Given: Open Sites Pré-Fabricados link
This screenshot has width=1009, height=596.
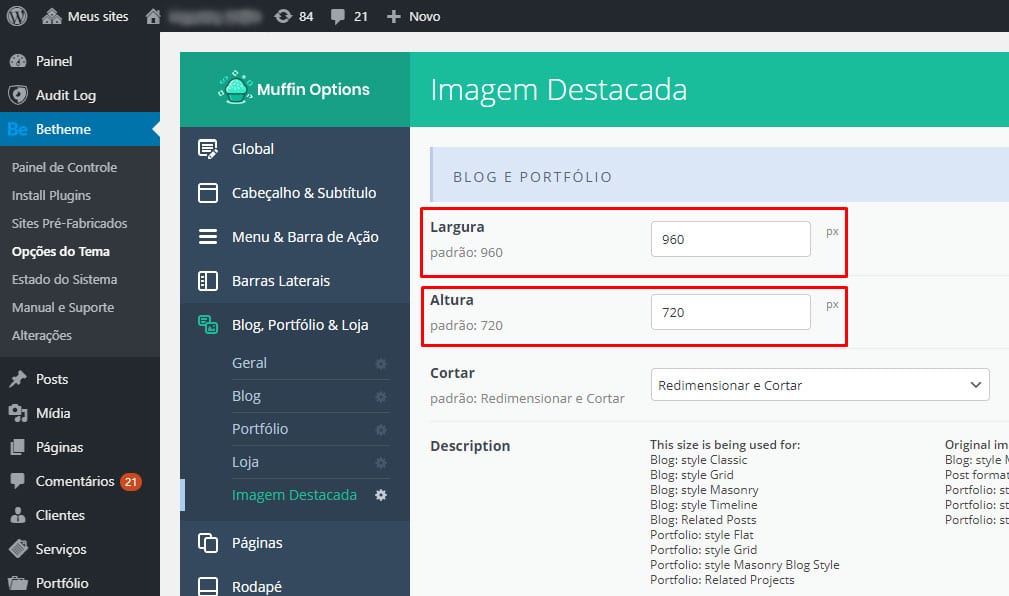Looking at the screenshot, I should (69, 223).
